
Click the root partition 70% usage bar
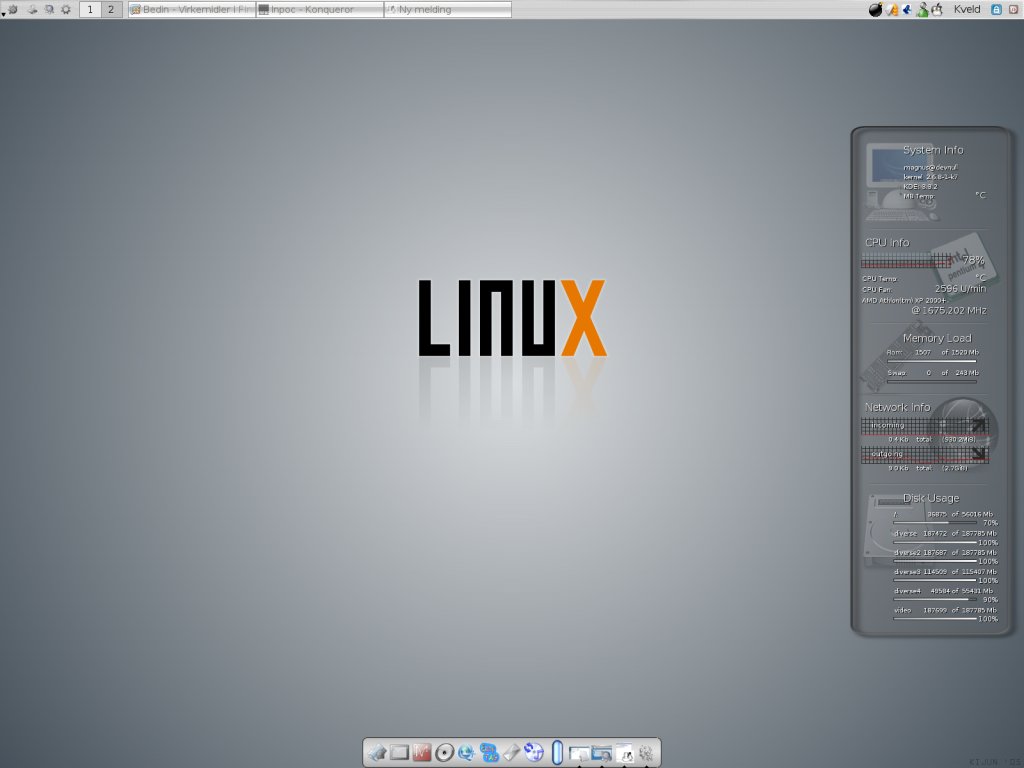935,522
